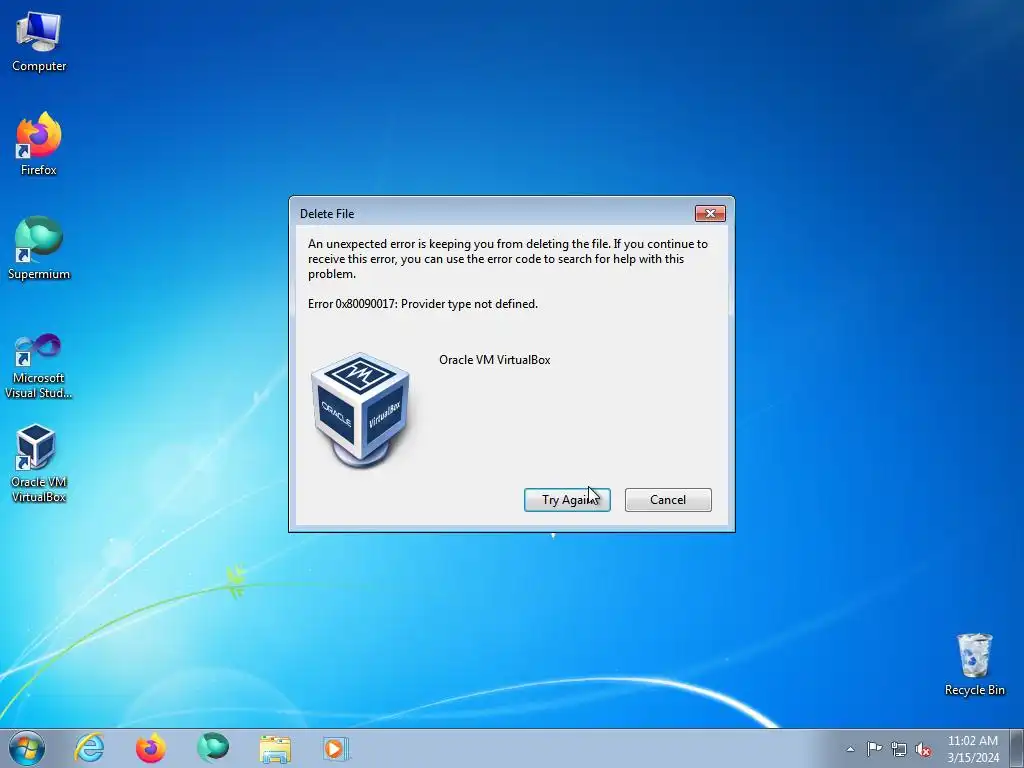Select the Supermium desktop shortcut
1024x768 pixels.
(39, 248)
